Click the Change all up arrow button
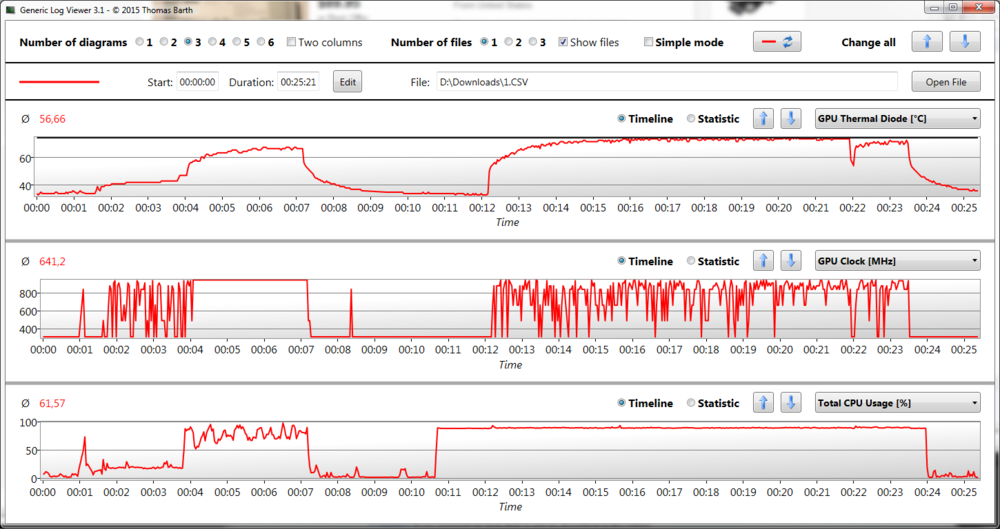The image size is (1000, 529). [x=928, y=42]
